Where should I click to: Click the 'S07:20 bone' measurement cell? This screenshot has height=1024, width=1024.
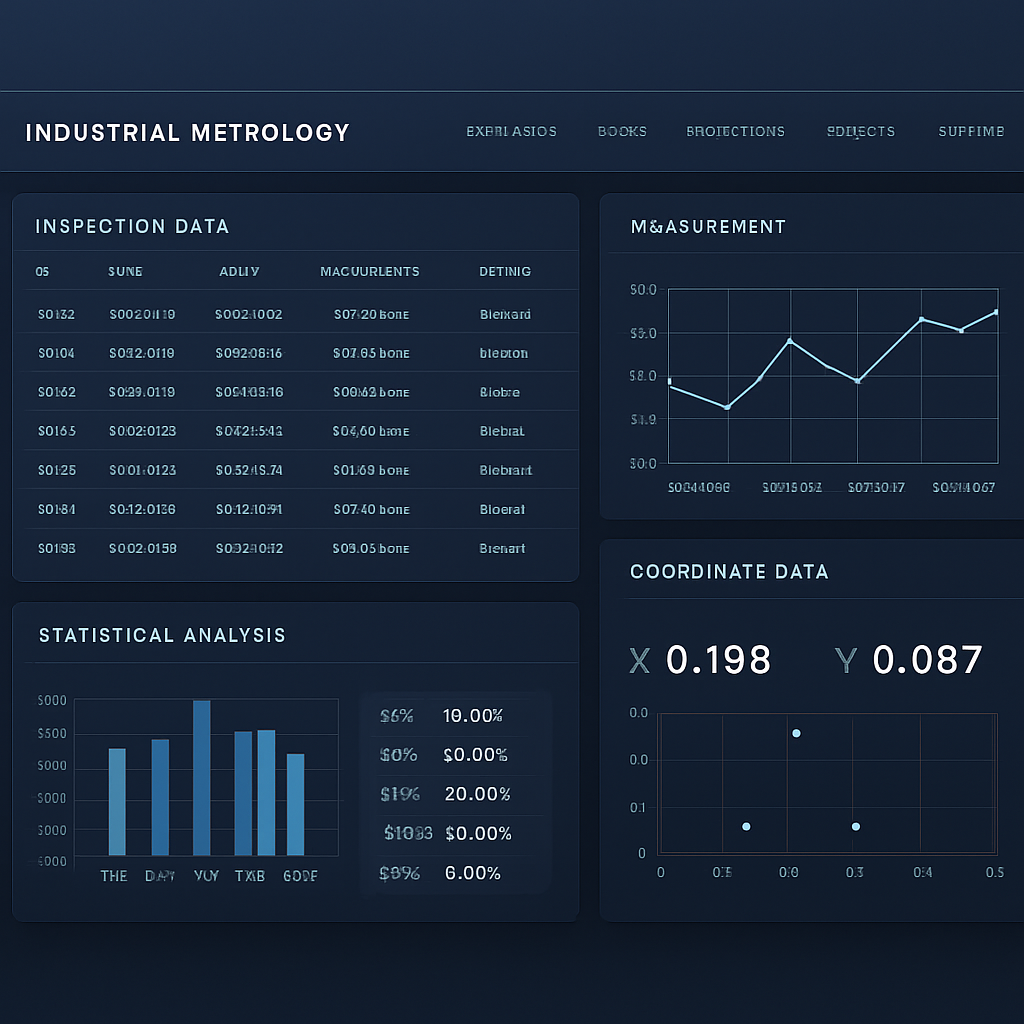tap(372, 314)
